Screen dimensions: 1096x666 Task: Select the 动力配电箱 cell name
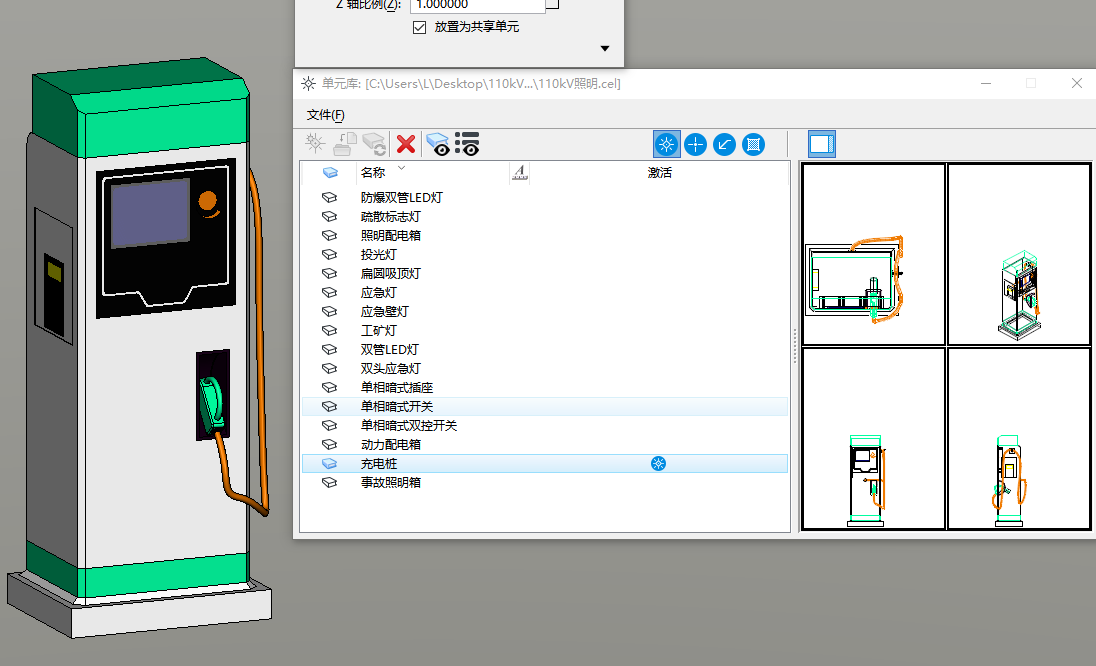click(391, 444)
